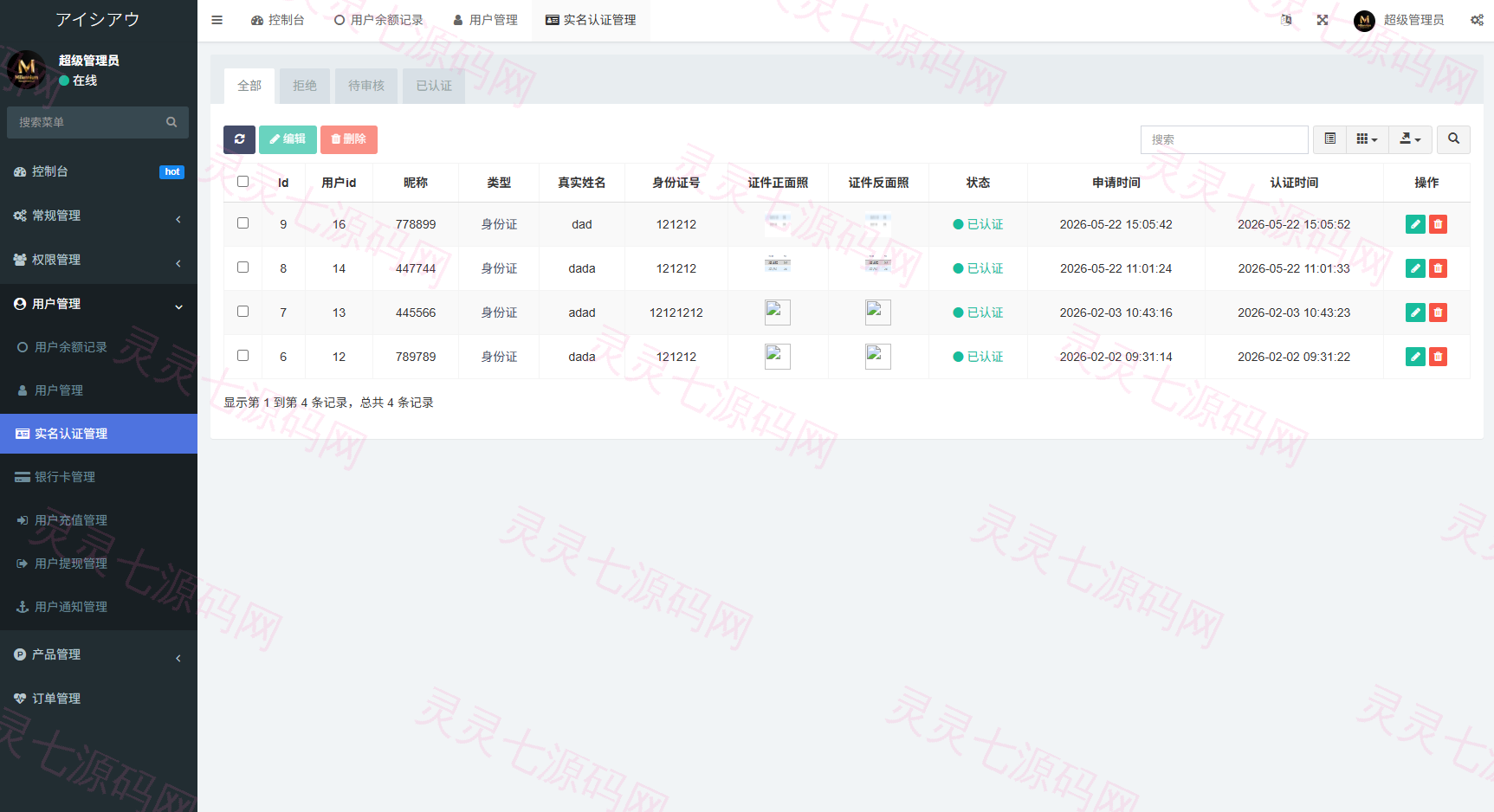
Task: Open the 用户余额记录 top tab
Action: coord(378,20)
